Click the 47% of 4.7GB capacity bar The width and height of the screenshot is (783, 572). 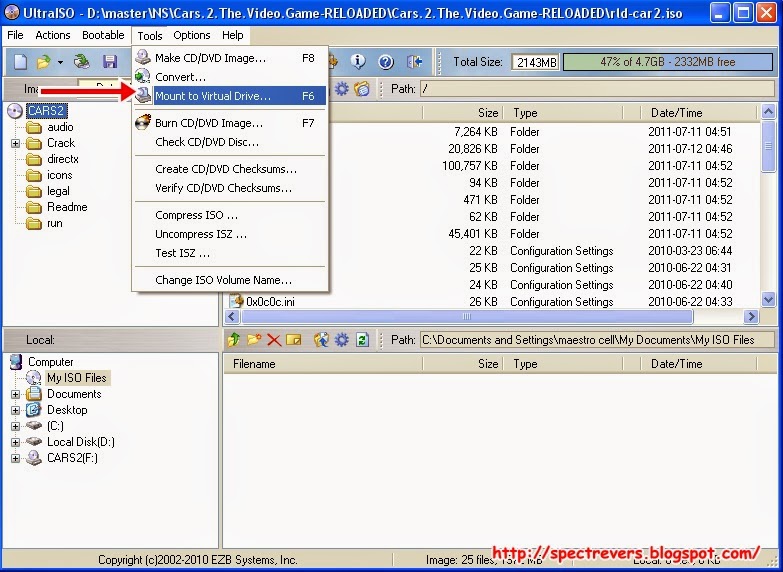[x=668, y=62]
